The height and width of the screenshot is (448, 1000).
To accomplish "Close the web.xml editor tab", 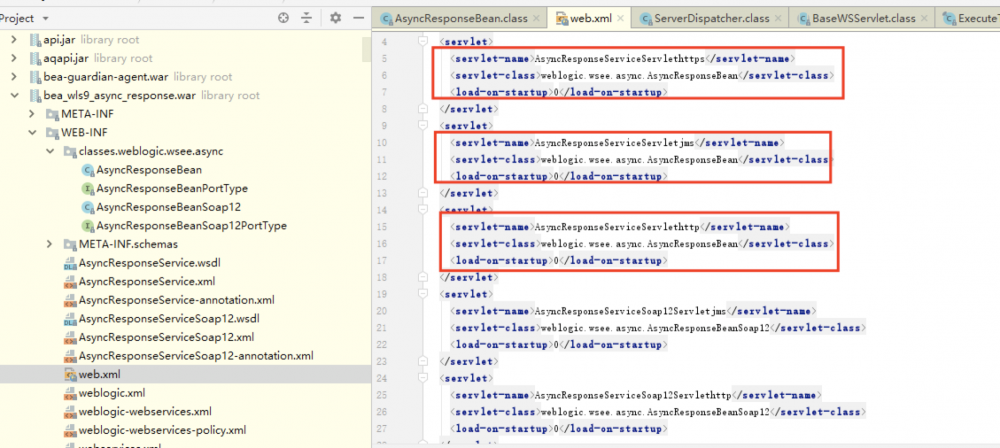I will [622, 19].
